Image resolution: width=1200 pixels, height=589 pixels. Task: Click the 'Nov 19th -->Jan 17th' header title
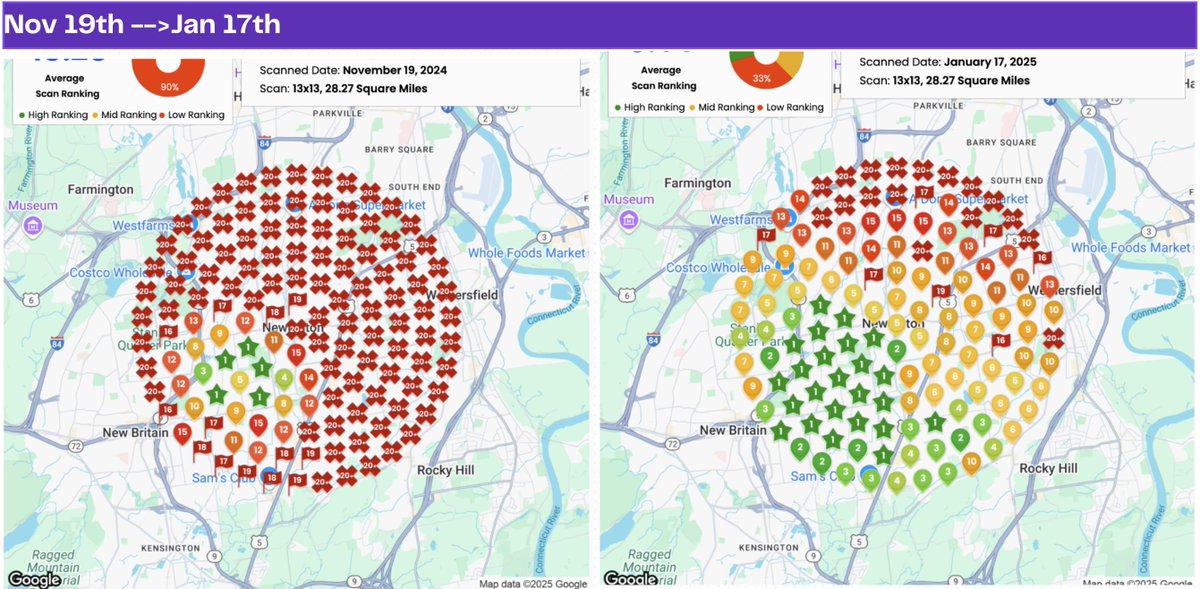click(143, 25)
